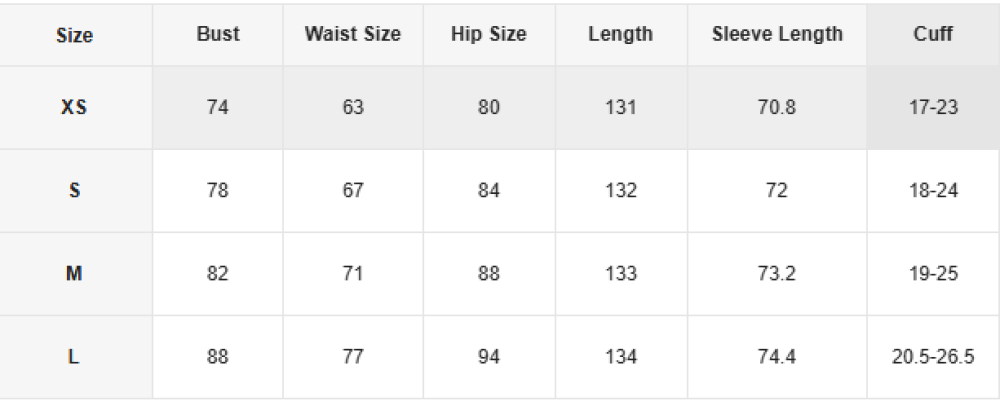The height and width of the screenshot is (401, 1000).
Task: Select the L sleeve length value 74.4
Action: coord(777,357)
